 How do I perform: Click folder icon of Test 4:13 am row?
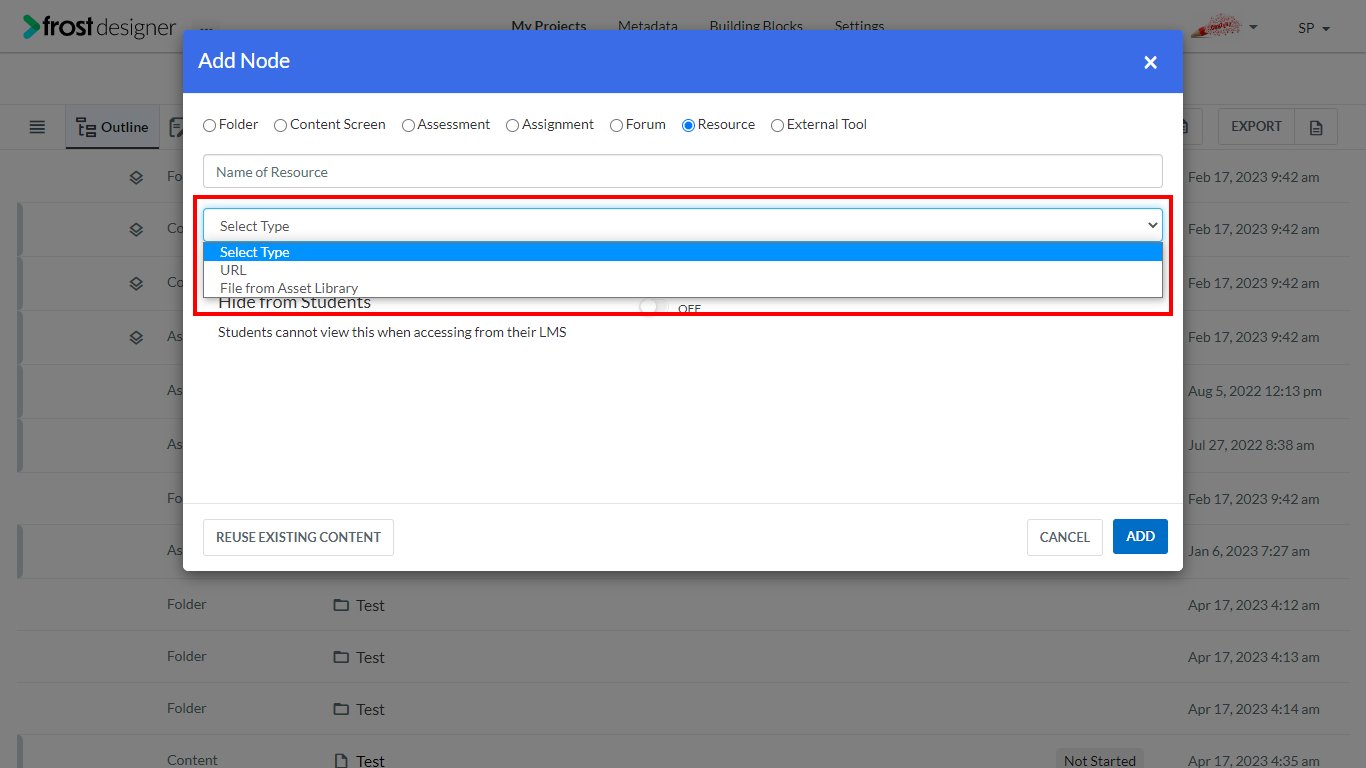[341, 657]
